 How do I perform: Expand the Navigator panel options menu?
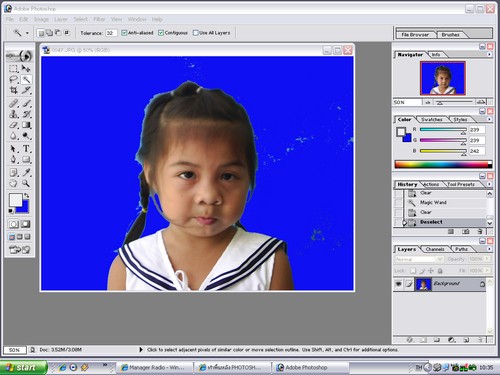(489, 54)
